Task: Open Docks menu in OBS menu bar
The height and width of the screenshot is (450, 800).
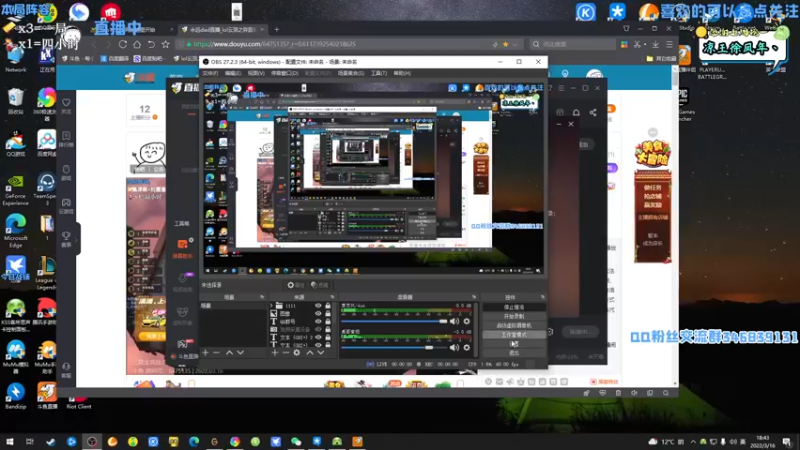Action: point(284,73)
